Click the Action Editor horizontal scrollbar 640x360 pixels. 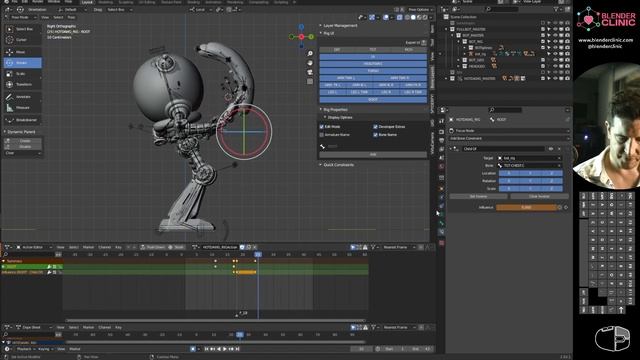215,320
